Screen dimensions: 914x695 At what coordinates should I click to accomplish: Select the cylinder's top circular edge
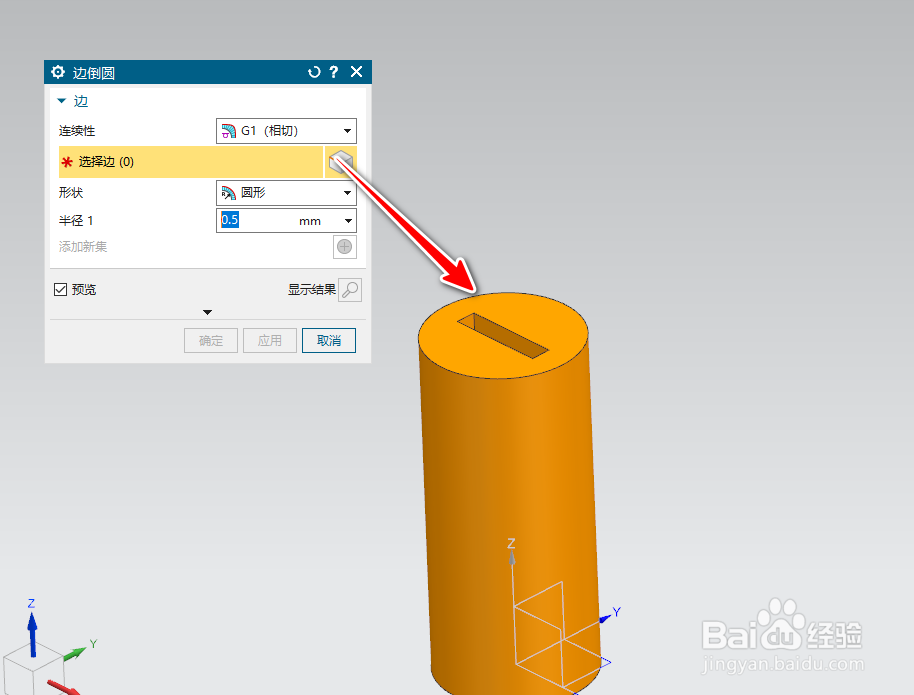(x=504, y=378)
